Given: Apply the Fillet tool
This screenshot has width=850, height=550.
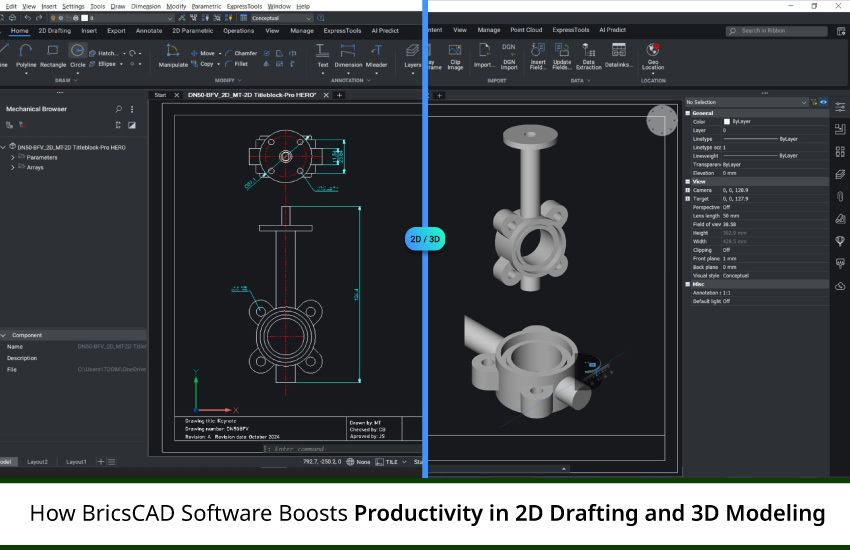Looking at the screenshot, I should [x=237, y=64].
